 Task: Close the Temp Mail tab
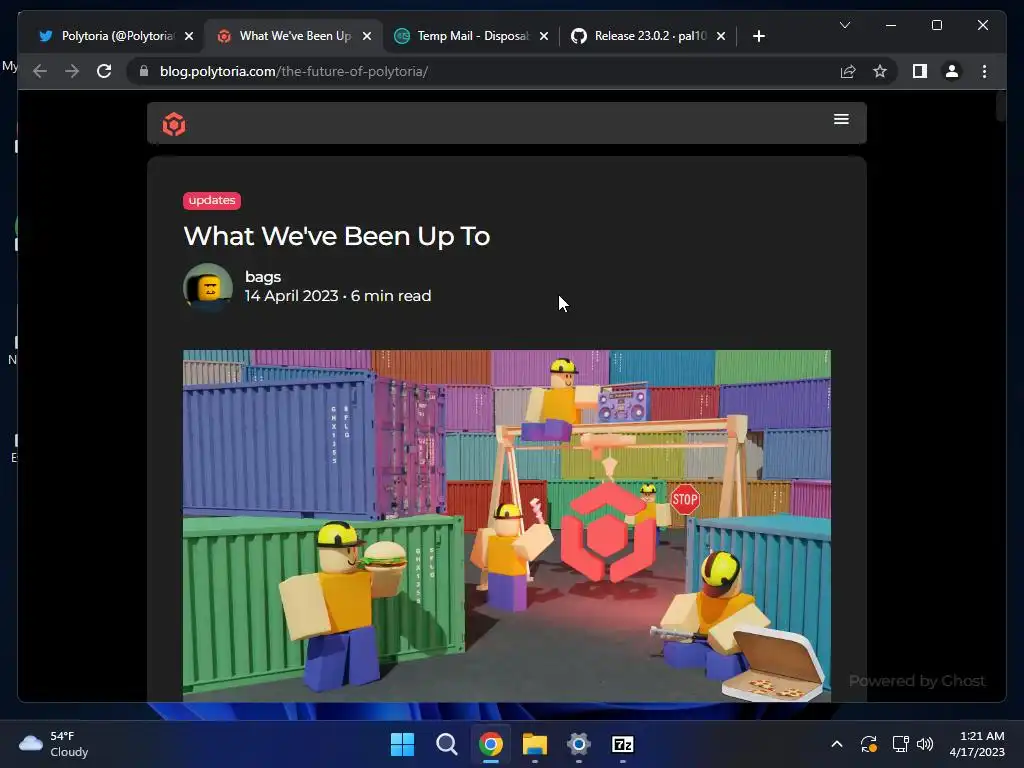544,37
